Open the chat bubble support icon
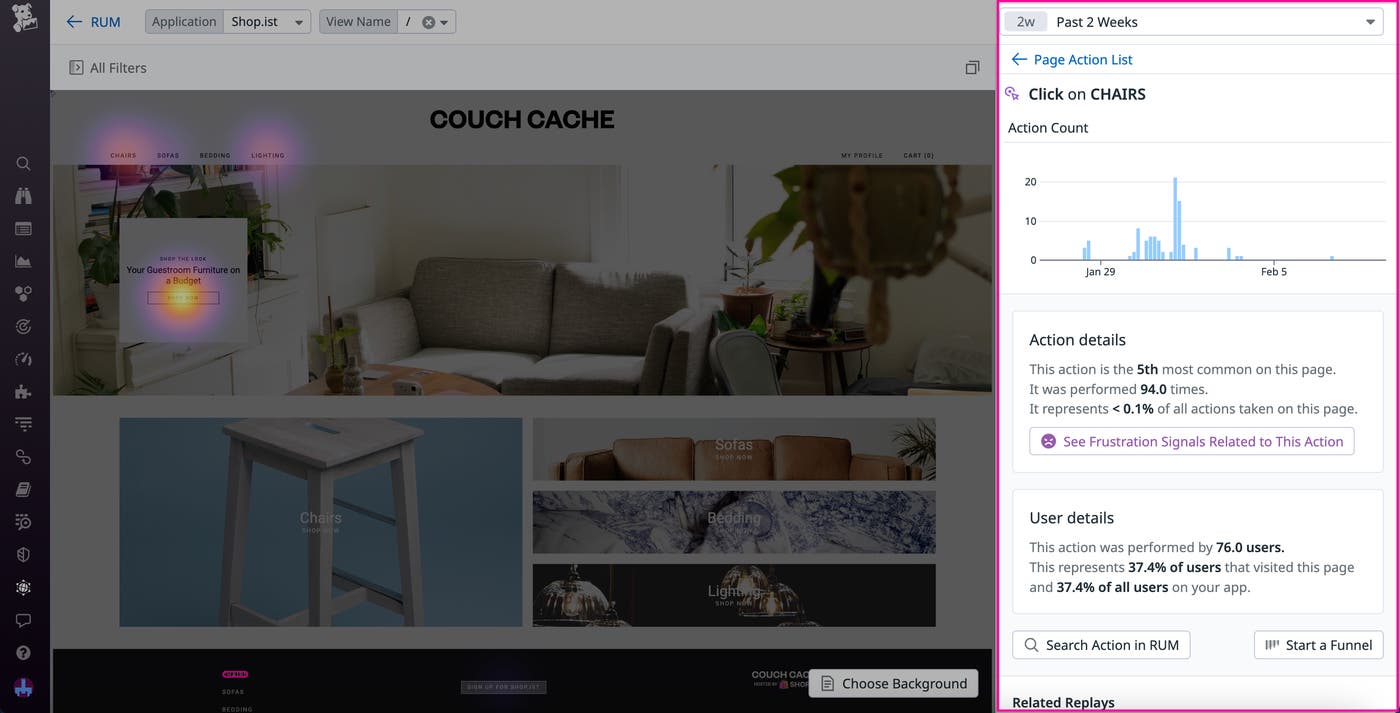 pyautogui.click(x=24, y=620)
